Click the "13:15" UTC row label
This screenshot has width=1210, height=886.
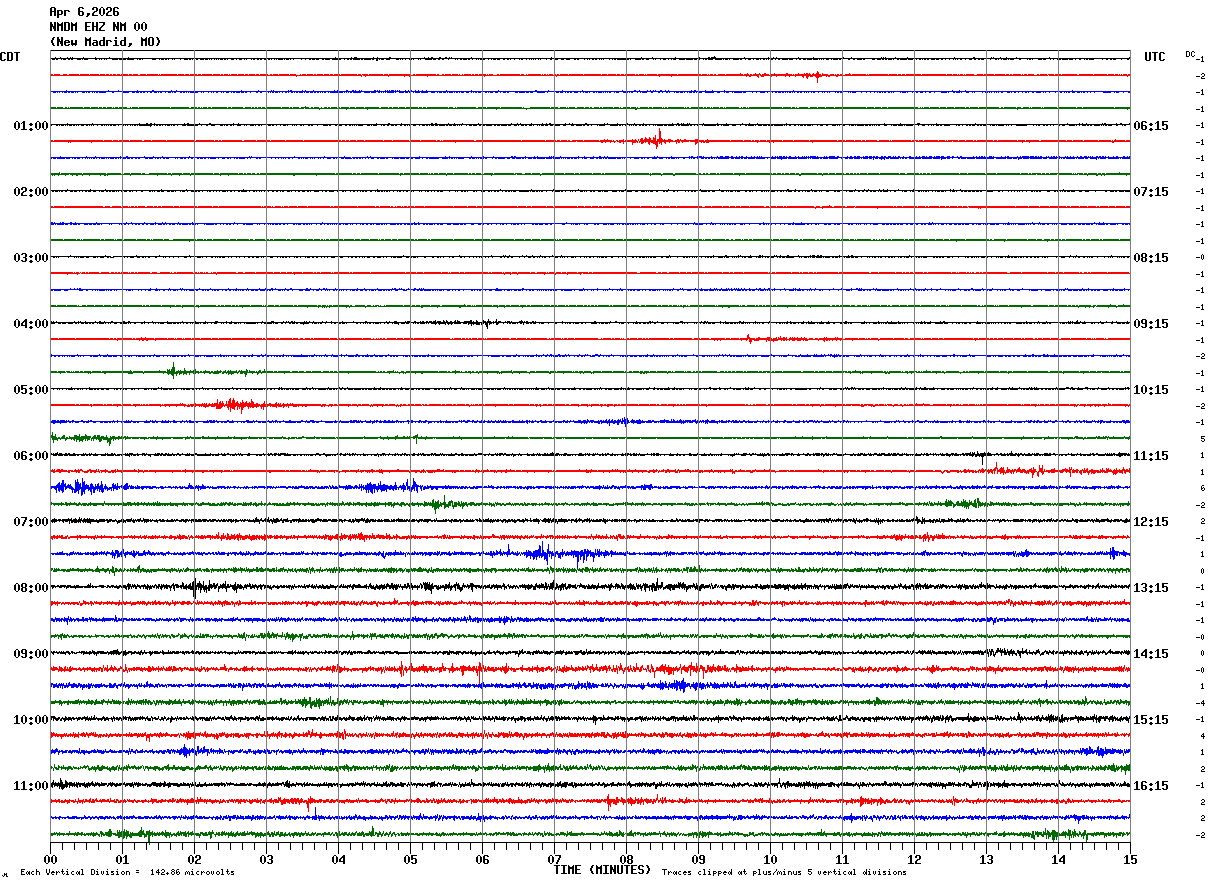coord(1150,588)
